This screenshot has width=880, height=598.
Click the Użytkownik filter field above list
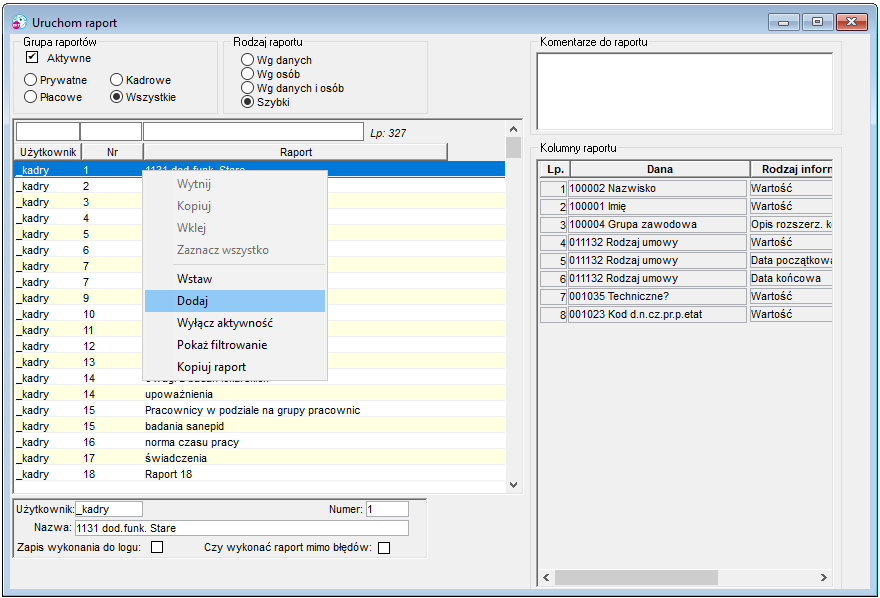click(48, 132)
